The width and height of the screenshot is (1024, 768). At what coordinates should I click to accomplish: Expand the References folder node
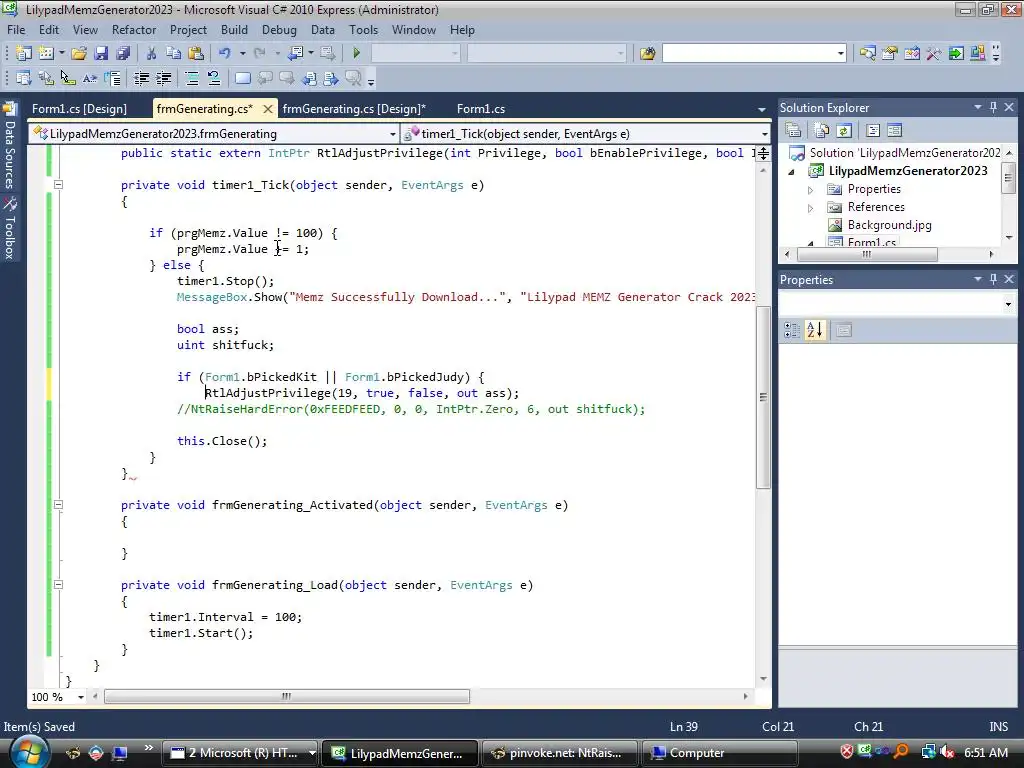tap(810, 208)
